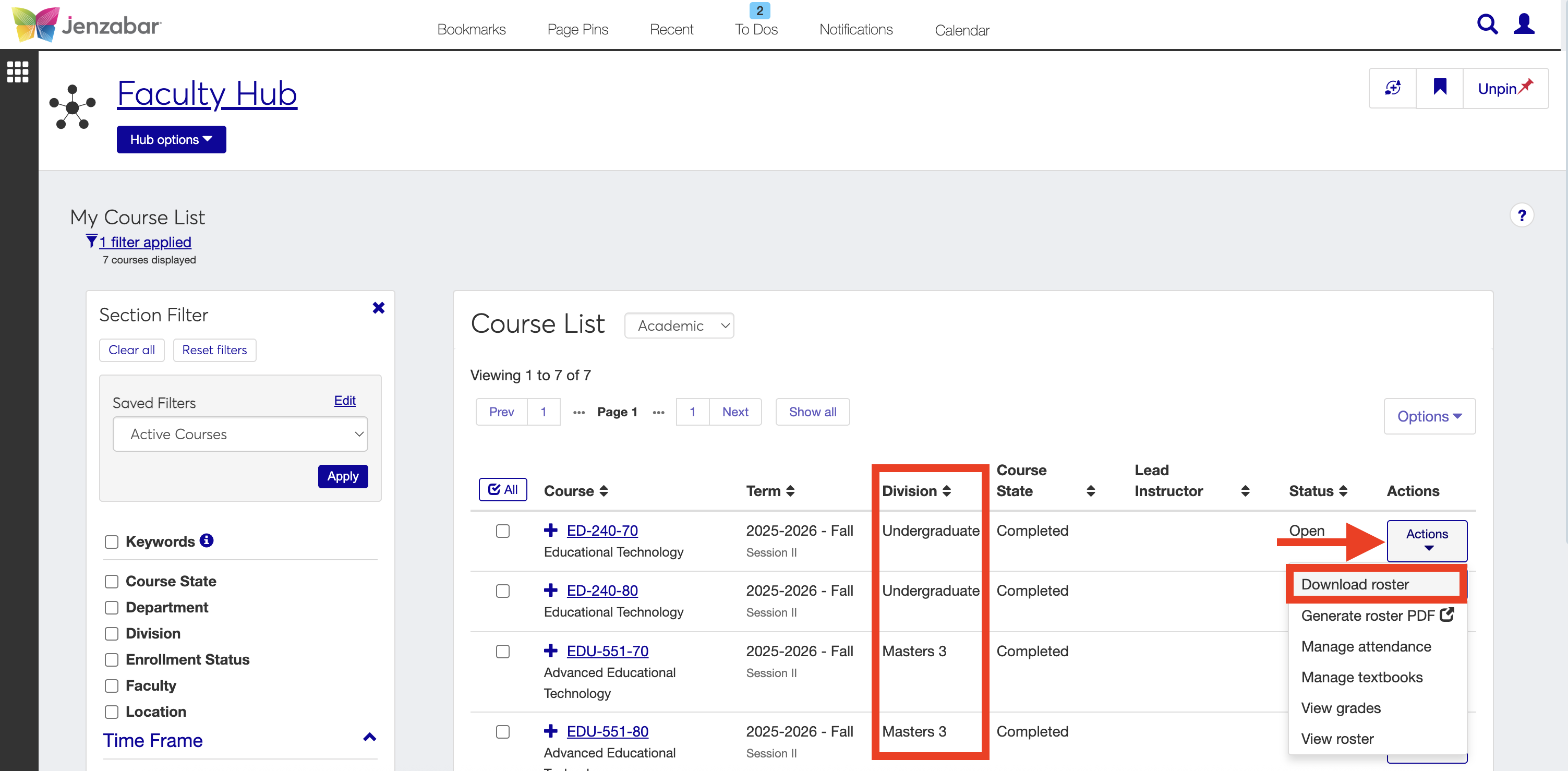Collapse the Time Frame section

[x=369, y=738]
